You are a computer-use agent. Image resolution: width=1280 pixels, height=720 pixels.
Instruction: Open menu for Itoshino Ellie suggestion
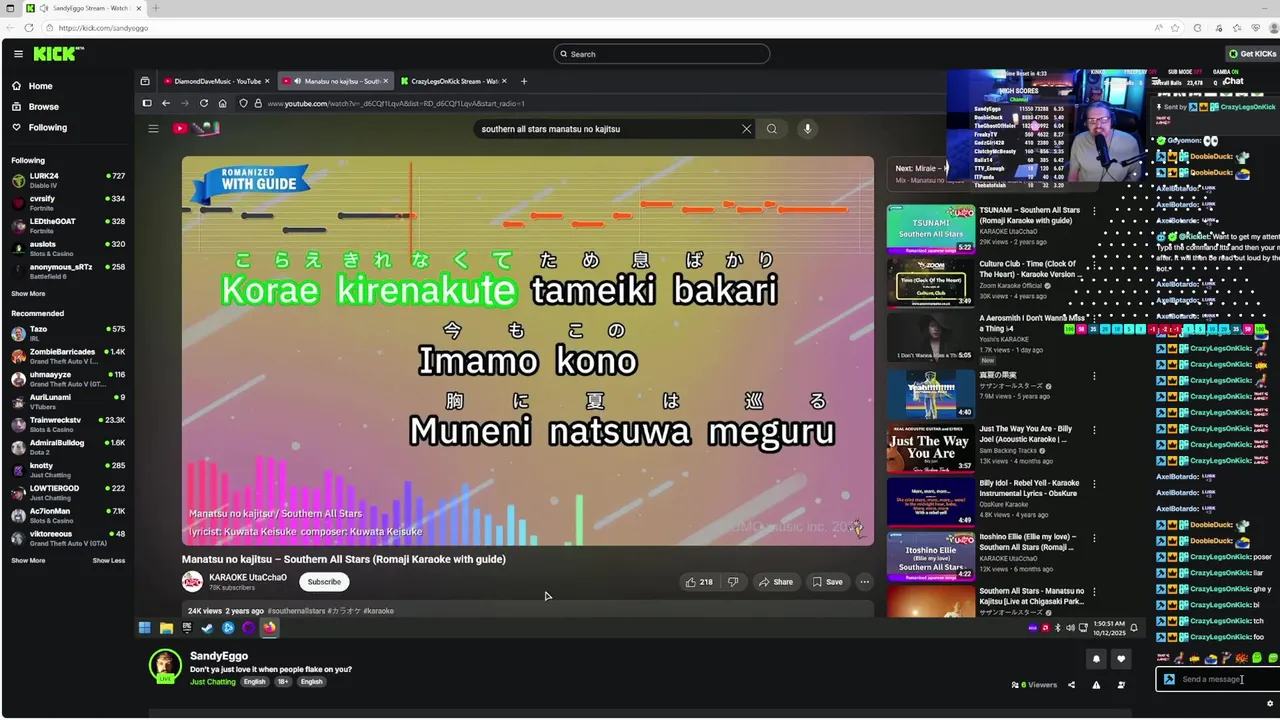[1094, 538]
